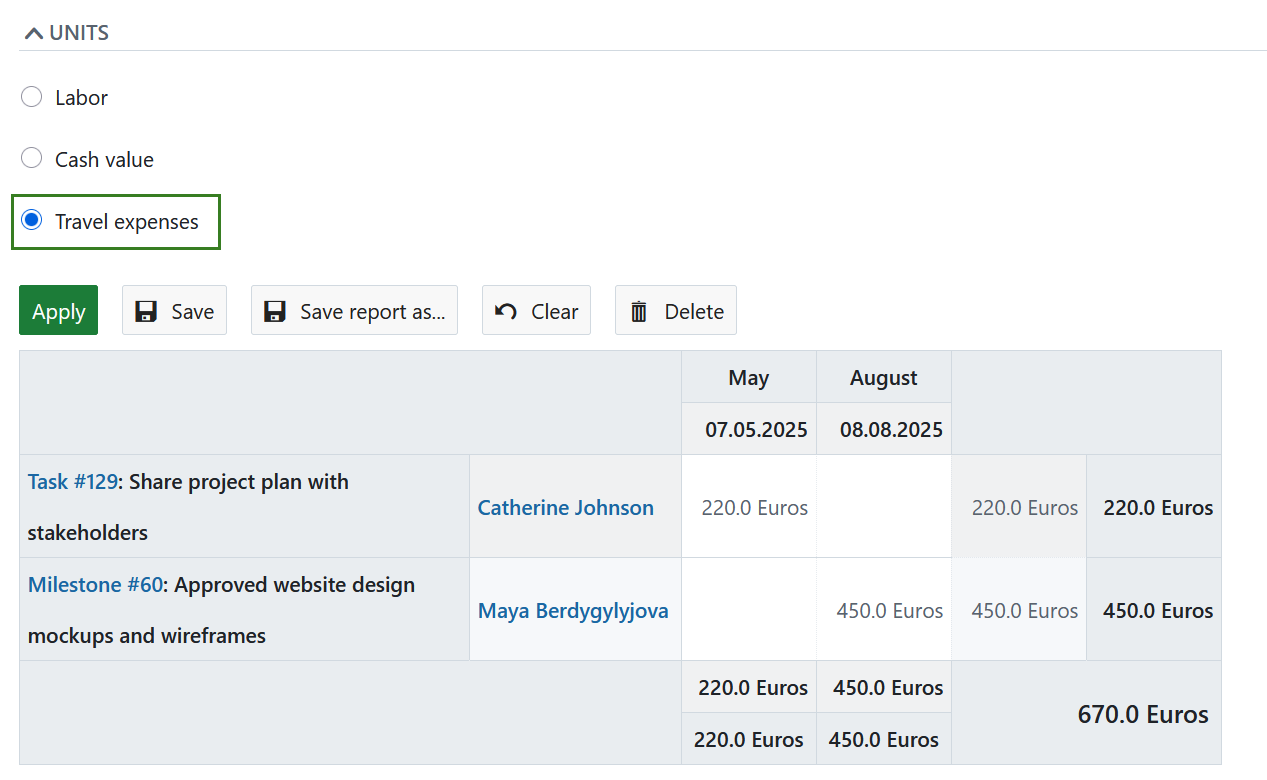The height and width of the screenshot is (780, 1267).
Task: Select the 220.0 Euros cell under May
Action: [x=754, y=507]
